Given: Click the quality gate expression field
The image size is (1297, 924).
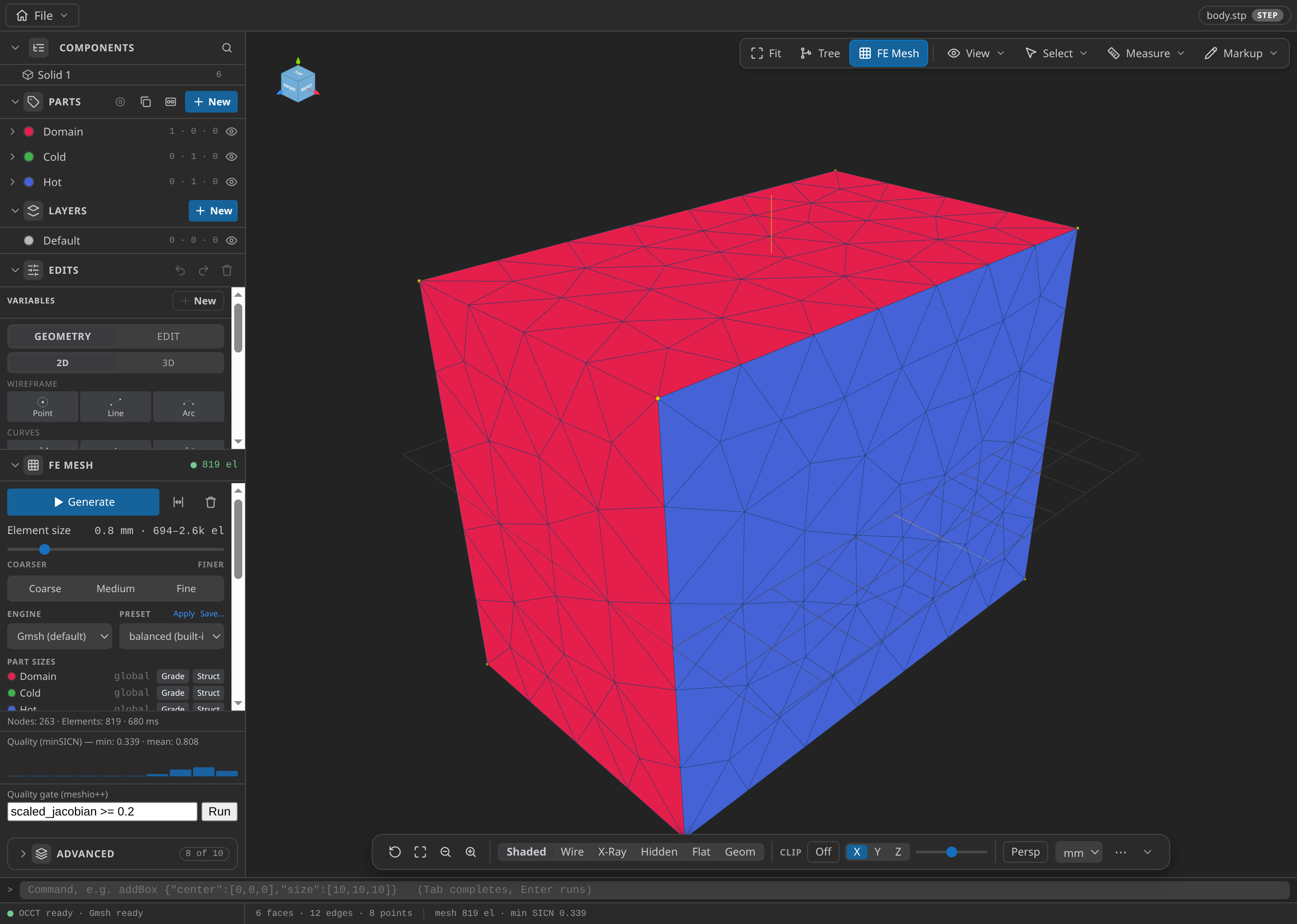Looking at the screenshot, I should (x=102, y=811).
